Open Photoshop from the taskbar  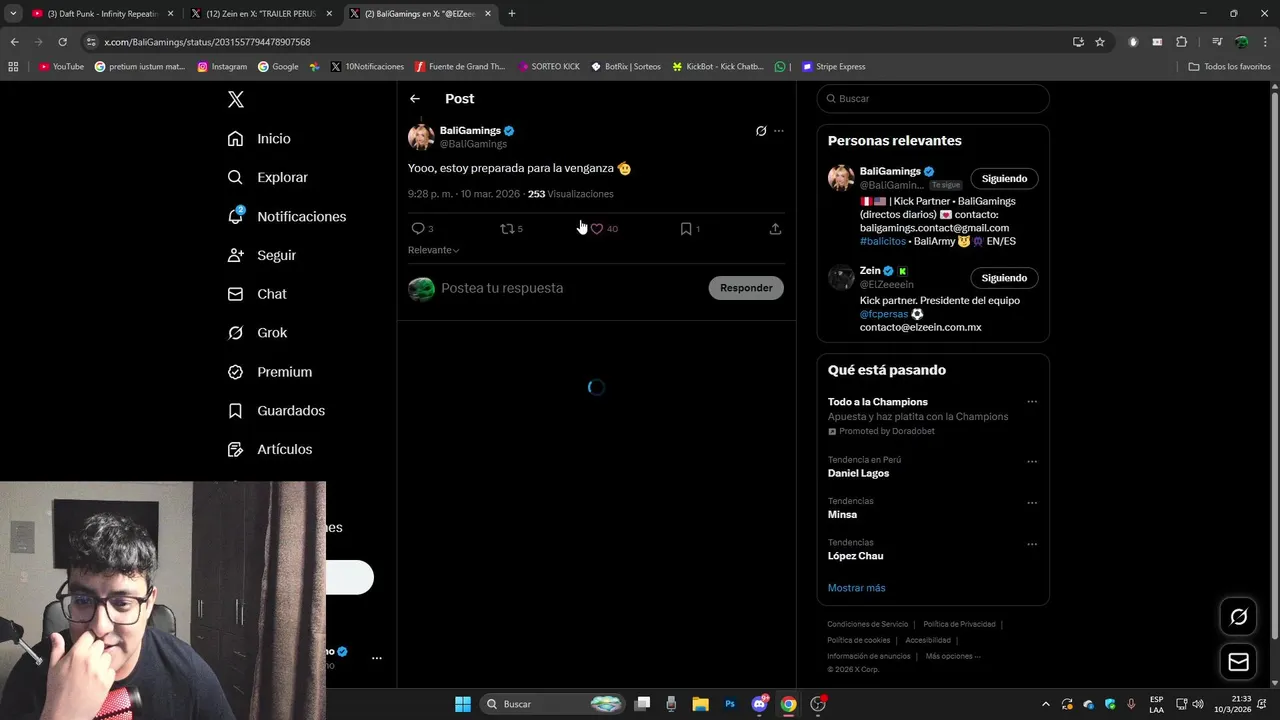tap(730, 704)
